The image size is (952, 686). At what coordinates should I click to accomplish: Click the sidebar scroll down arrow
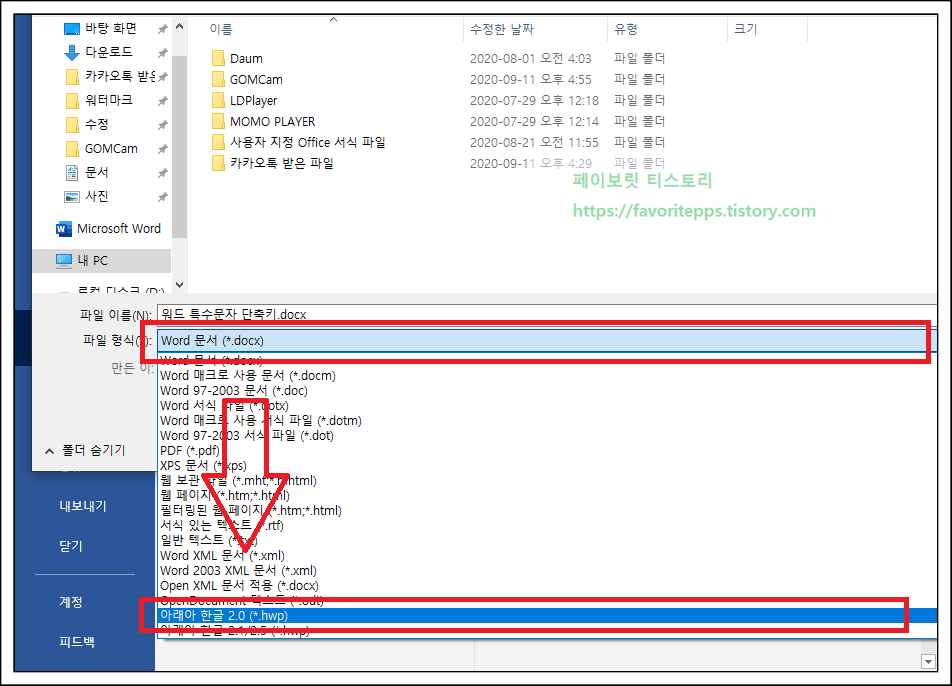pyautogui.click(x=179, y=284)
